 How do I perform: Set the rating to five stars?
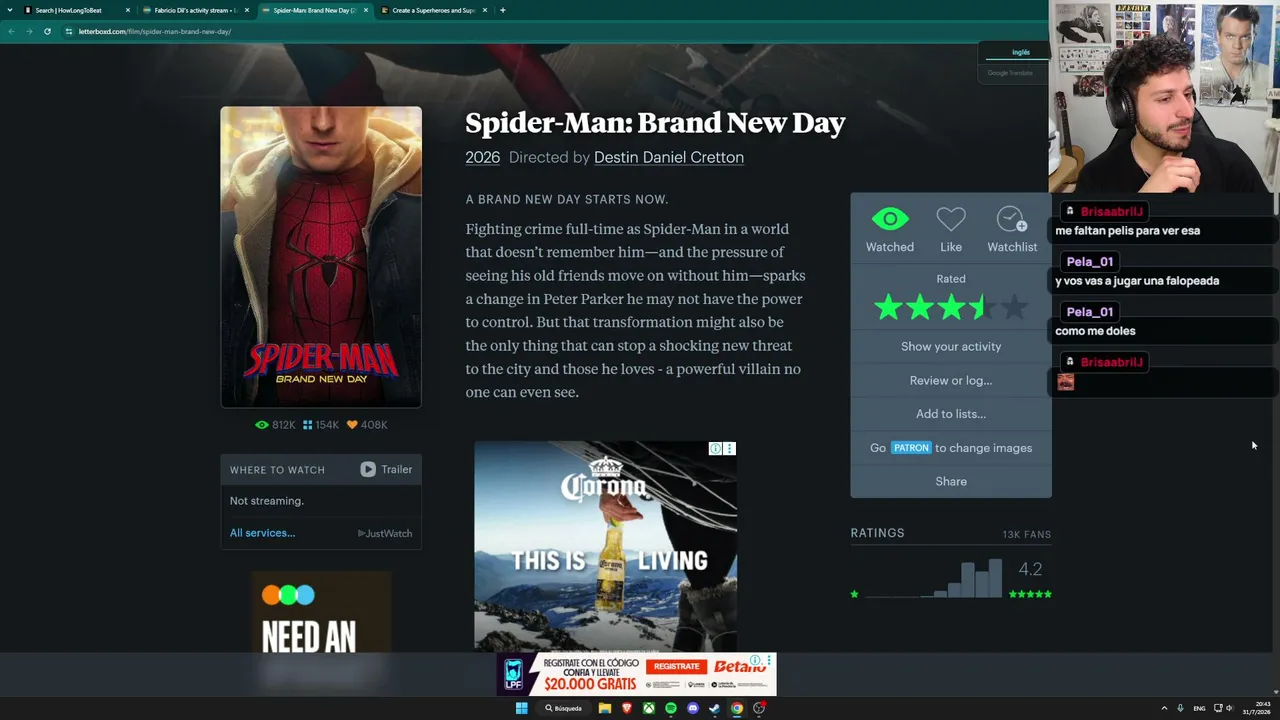tap(1014, 308)
